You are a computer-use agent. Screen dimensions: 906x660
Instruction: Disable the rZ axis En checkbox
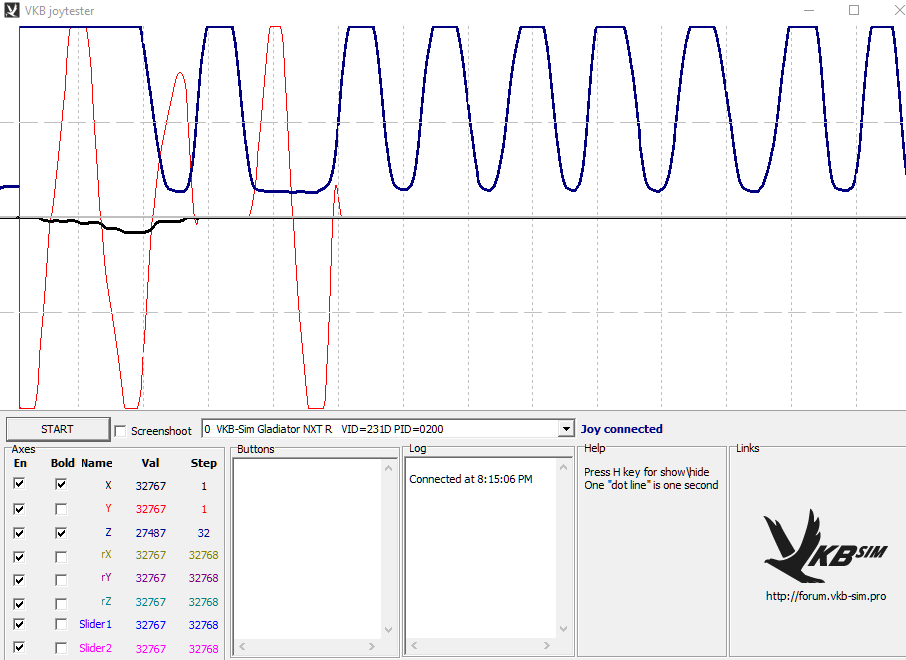click(x=19, y=603)
